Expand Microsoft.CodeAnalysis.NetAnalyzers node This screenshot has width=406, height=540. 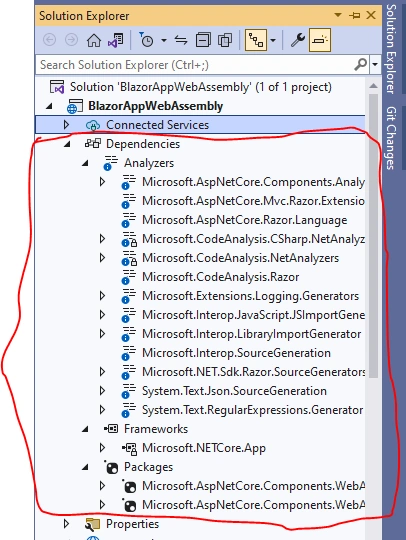pyautogui.click(x=102, y=258)
